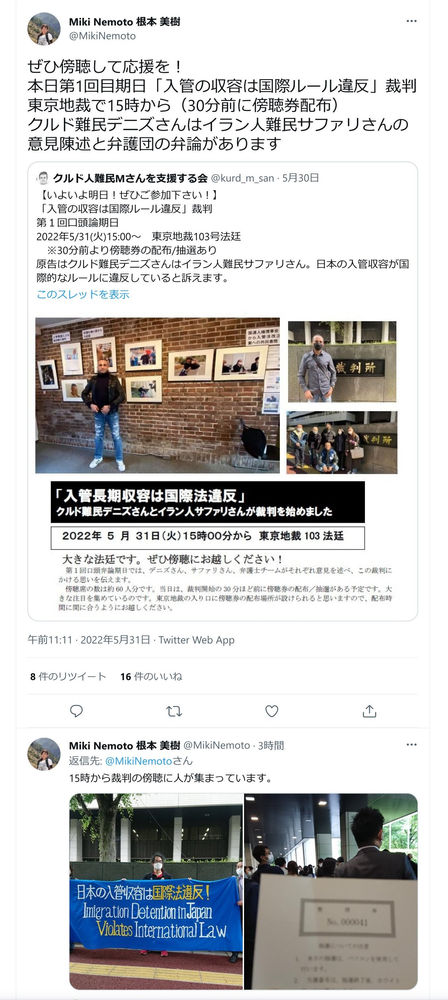
Task: View the 8 件のリツイート list
Action: [68, 677]
